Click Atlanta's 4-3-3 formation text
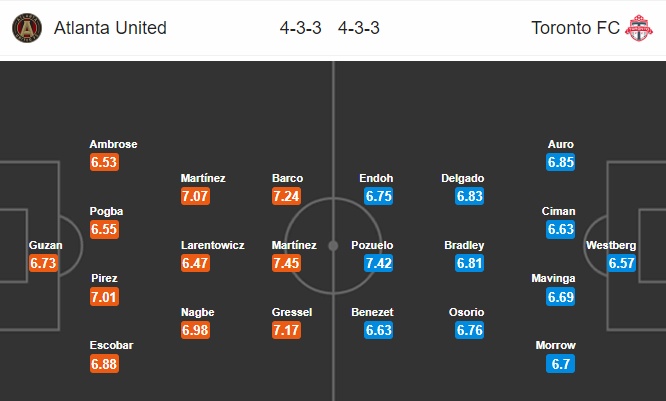Image resolution: width=666 pixels, height=401 pixels. 300,28
